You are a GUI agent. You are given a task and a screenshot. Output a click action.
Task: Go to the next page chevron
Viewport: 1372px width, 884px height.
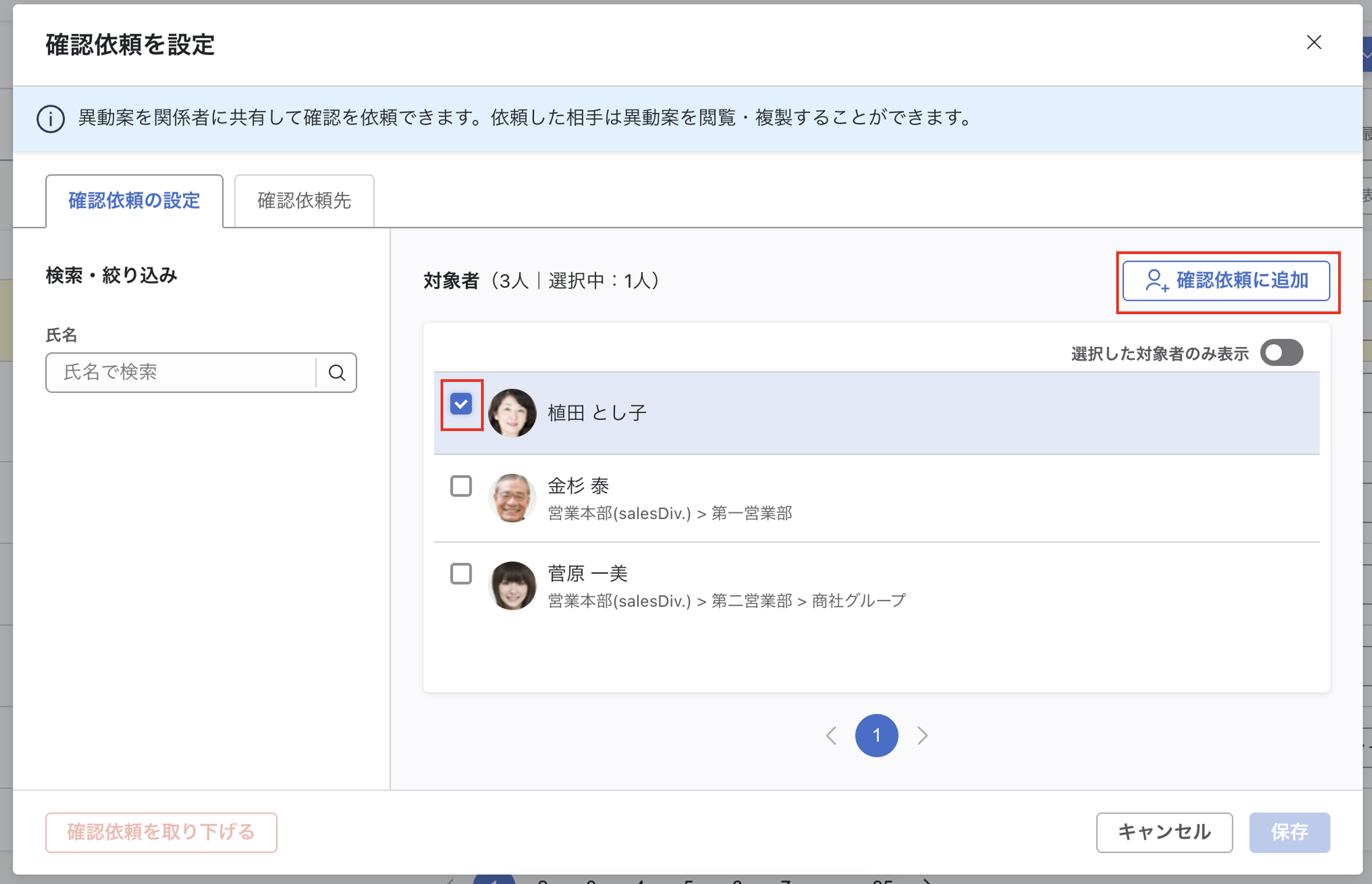(922, 735)
